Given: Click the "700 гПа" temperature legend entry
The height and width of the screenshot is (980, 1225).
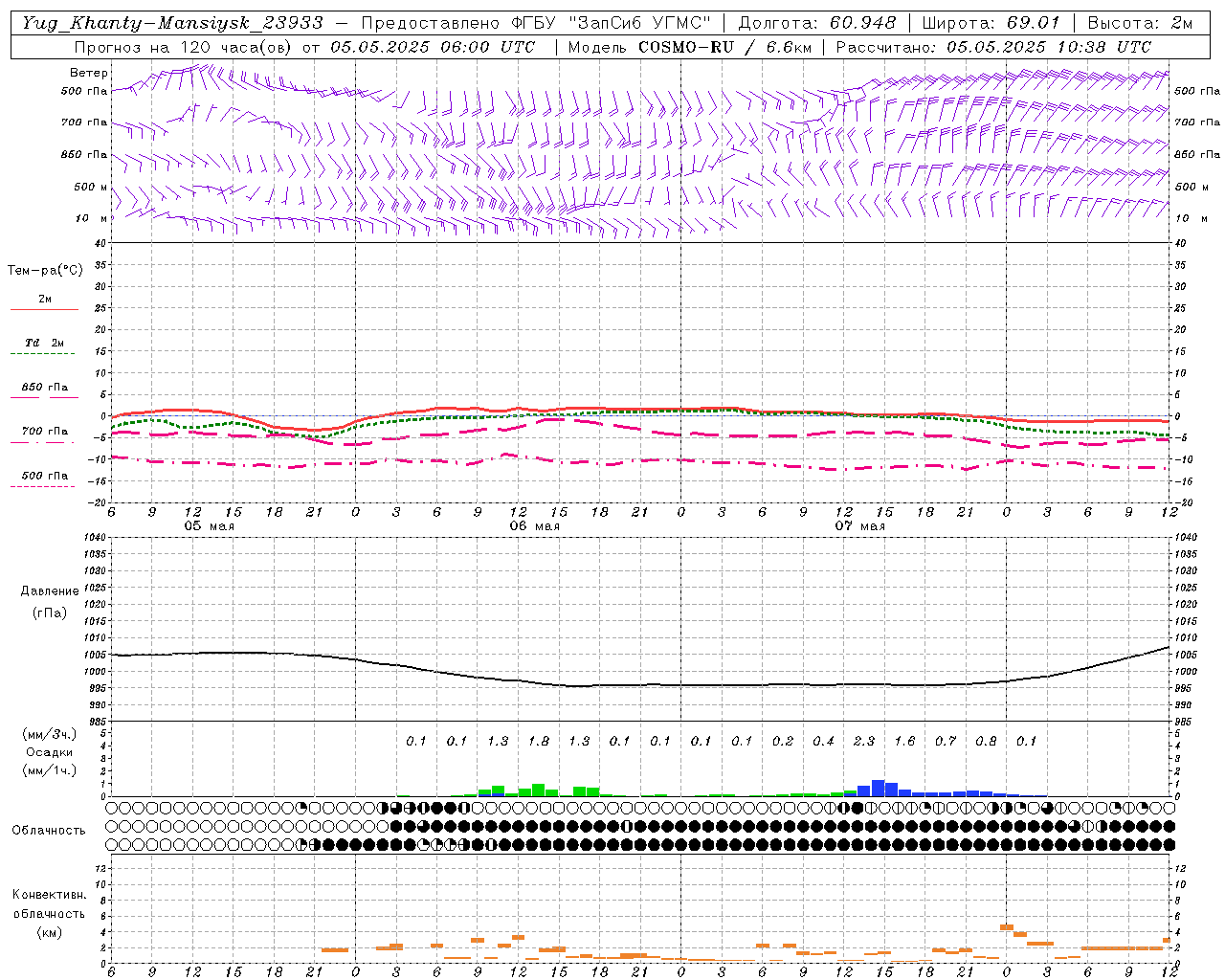Looking at the screenshot, I should (x=45, y=432).
